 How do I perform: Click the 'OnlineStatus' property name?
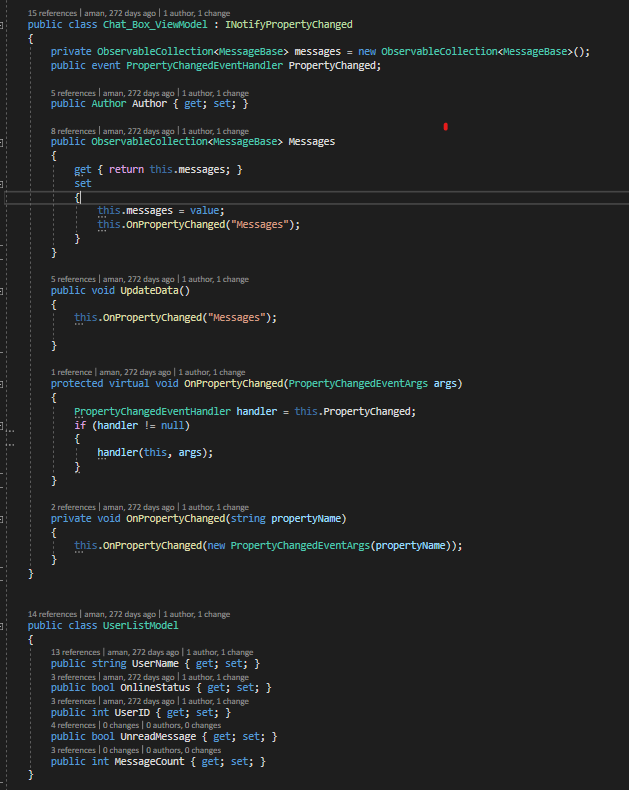(155, 688)
